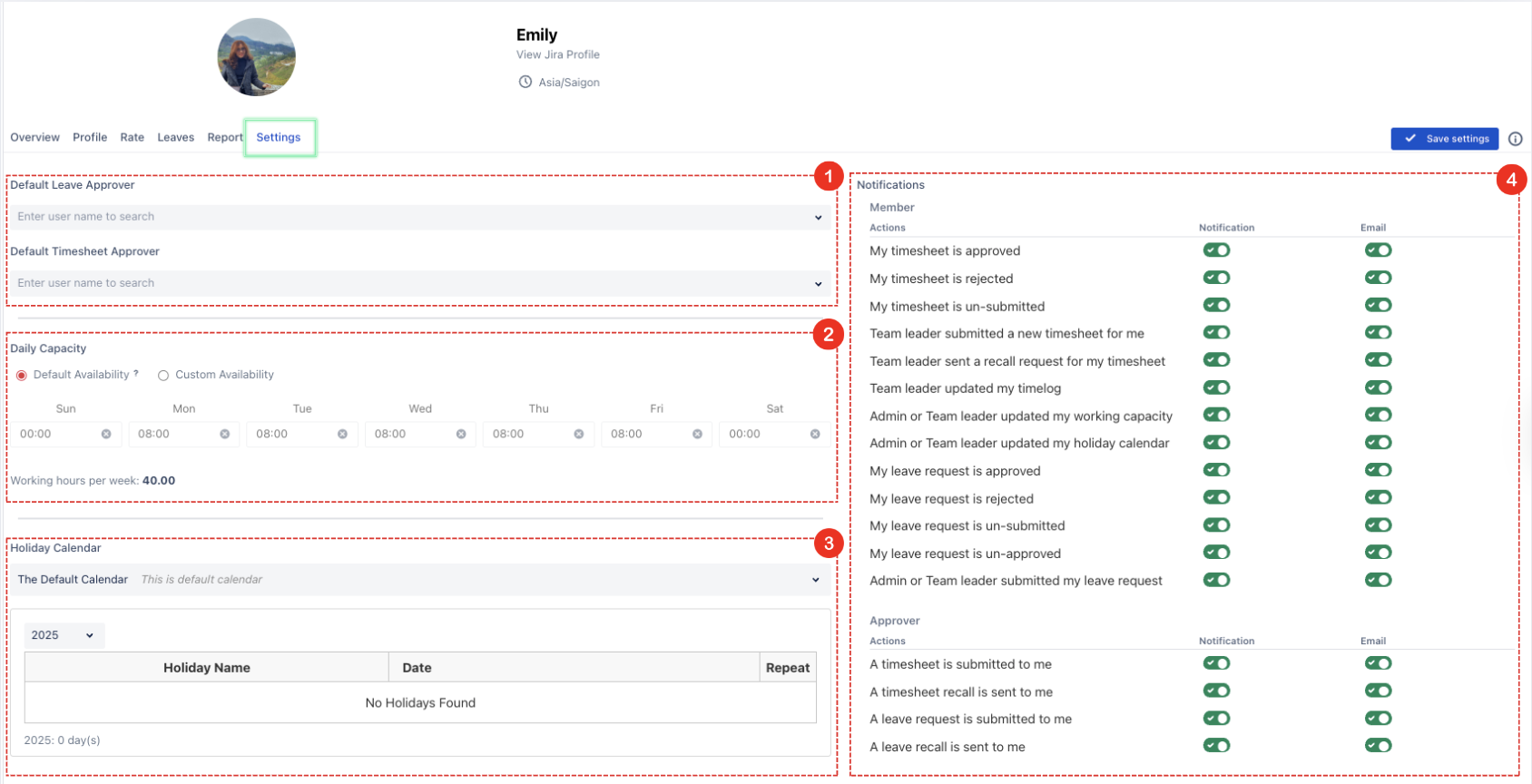Click the Save settings button

[x=1444, y=139]
